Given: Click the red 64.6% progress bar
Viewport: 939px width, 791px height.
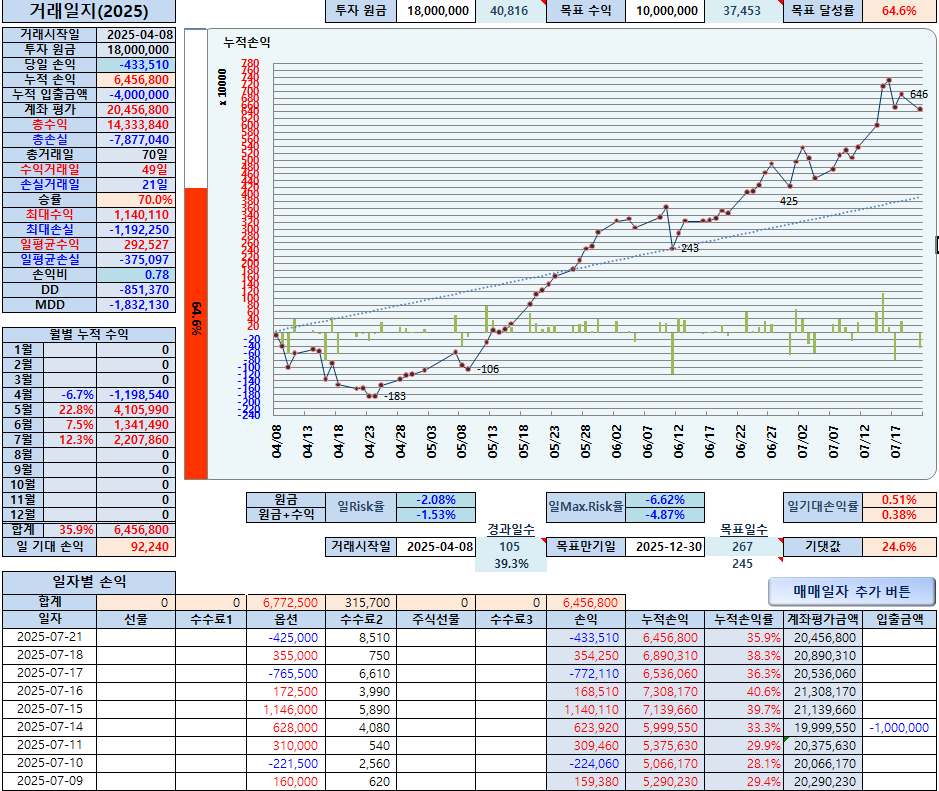Looking at the screenshot, I should click(196, 333).
